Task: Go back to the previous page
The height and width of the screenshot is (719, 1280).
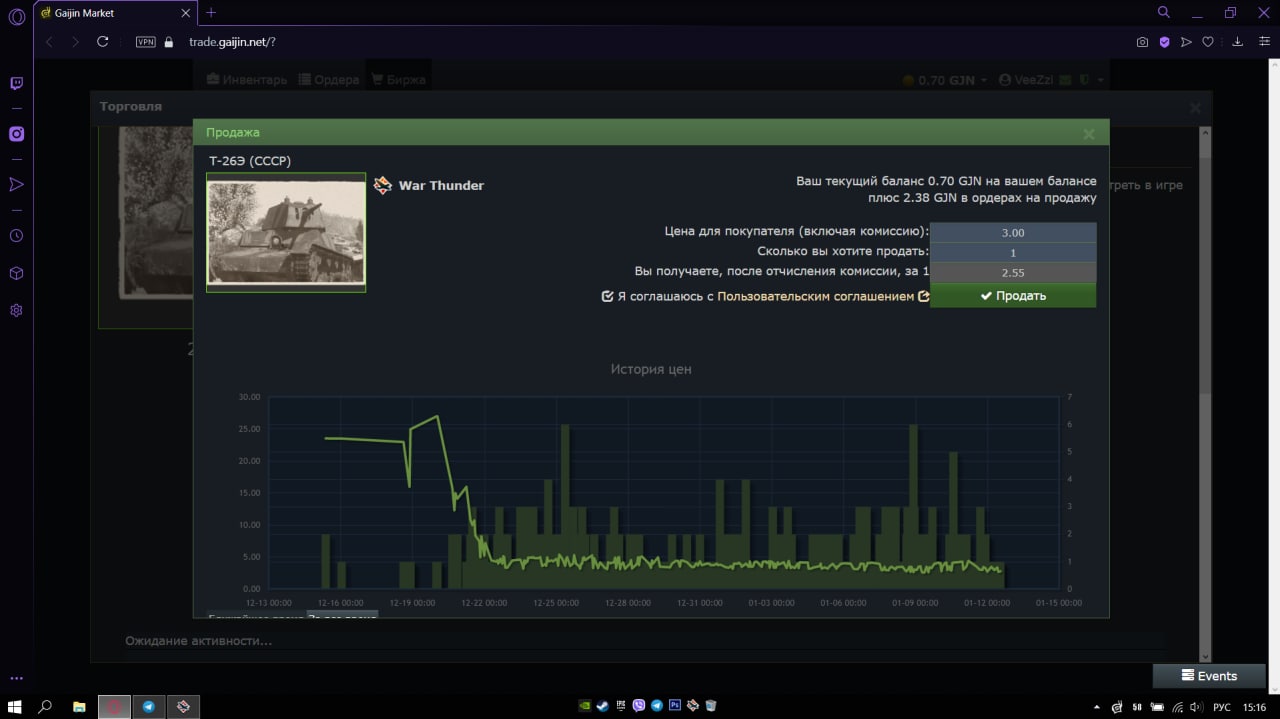Action: tap(49, 42)
